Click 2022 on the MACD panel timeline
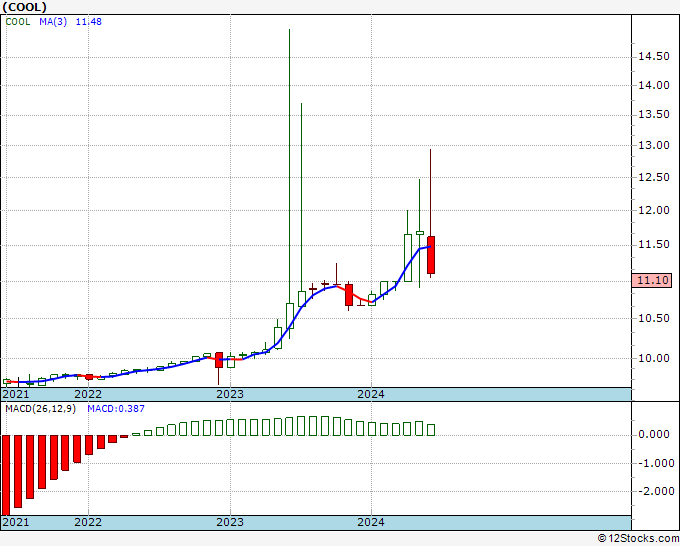Viewport: 680px width, 546px height. [88, 522]
